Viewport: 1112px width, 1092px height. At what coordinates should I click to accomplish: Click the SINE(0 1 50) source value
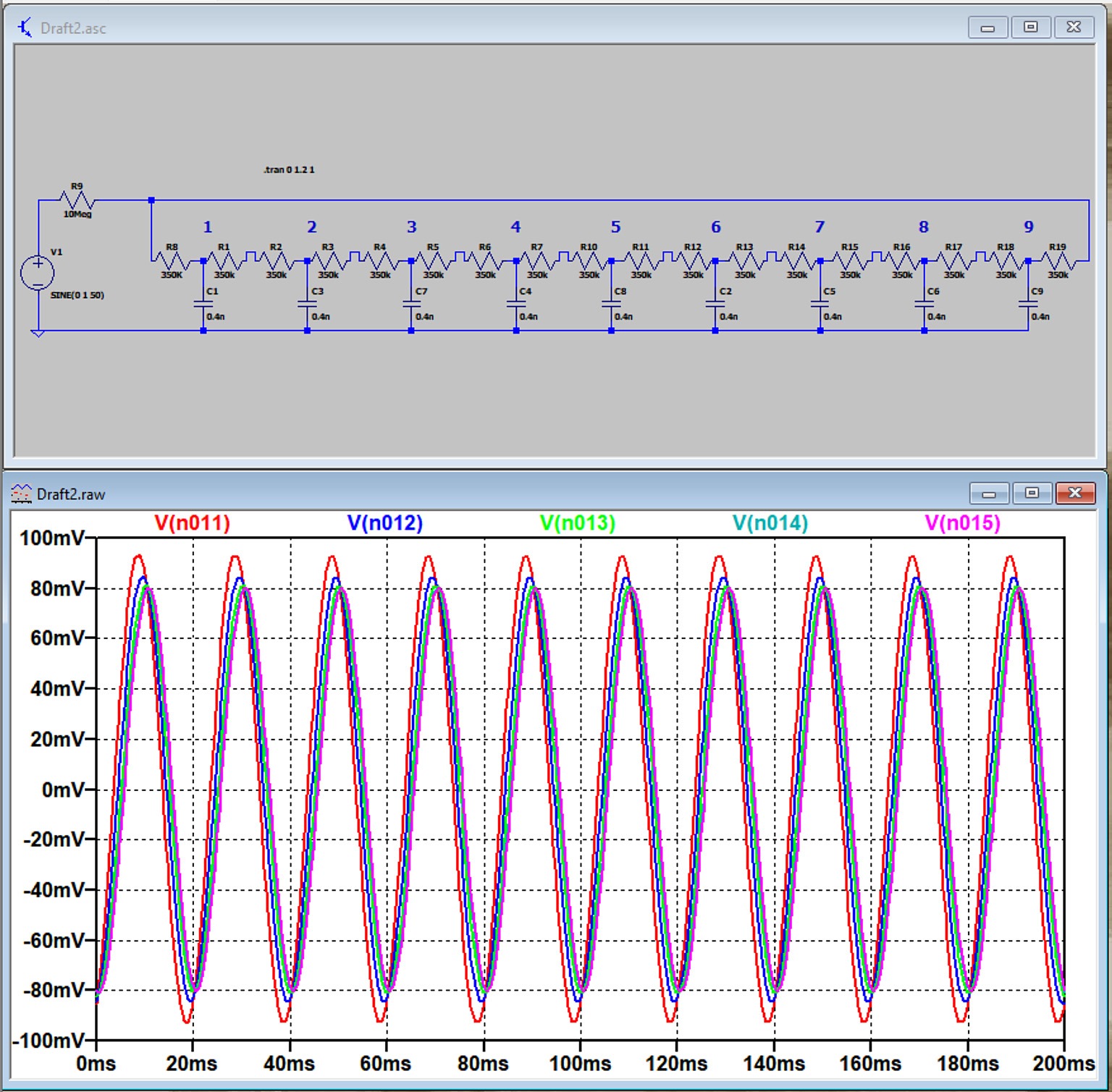pyautogui.click(x=77, y=295)
